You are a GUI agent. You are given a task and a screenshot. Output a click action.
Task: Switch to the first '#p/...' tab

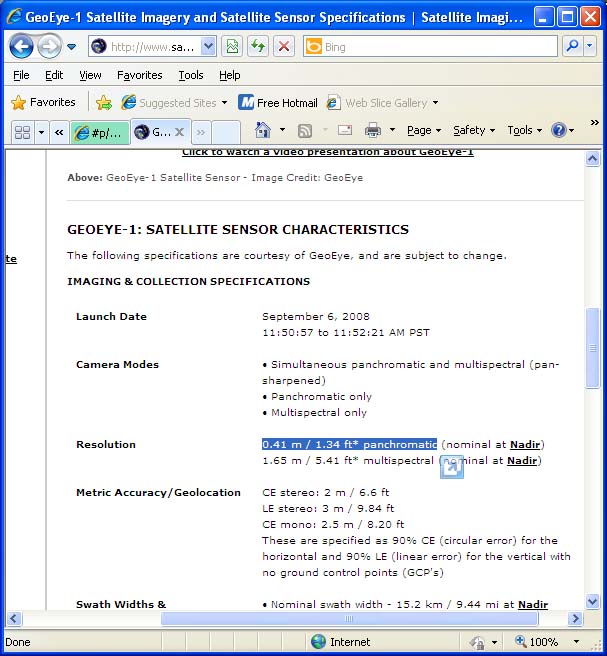tap(99, 132)
